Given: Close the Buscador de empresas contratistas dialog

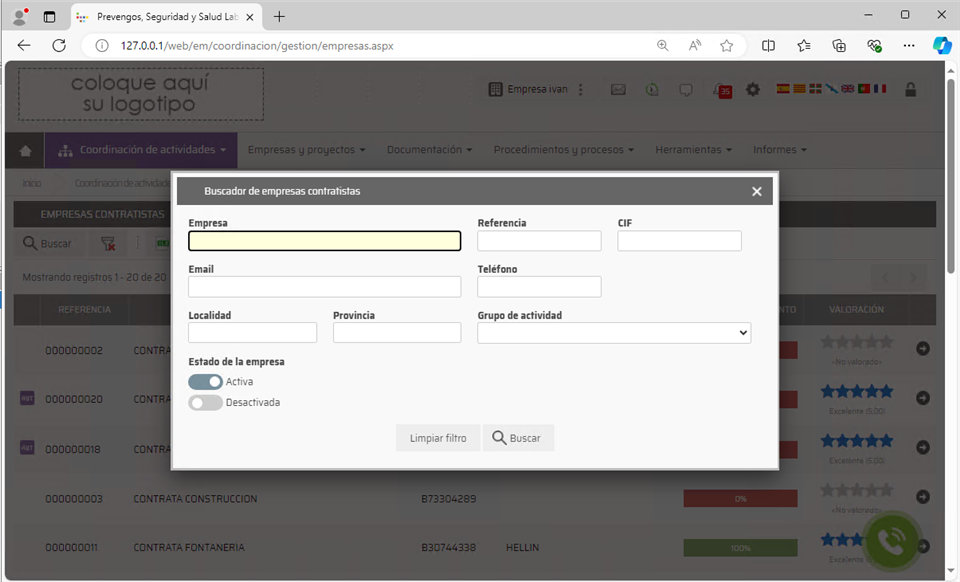Looking at the screenshot, I should click(756, 191).
